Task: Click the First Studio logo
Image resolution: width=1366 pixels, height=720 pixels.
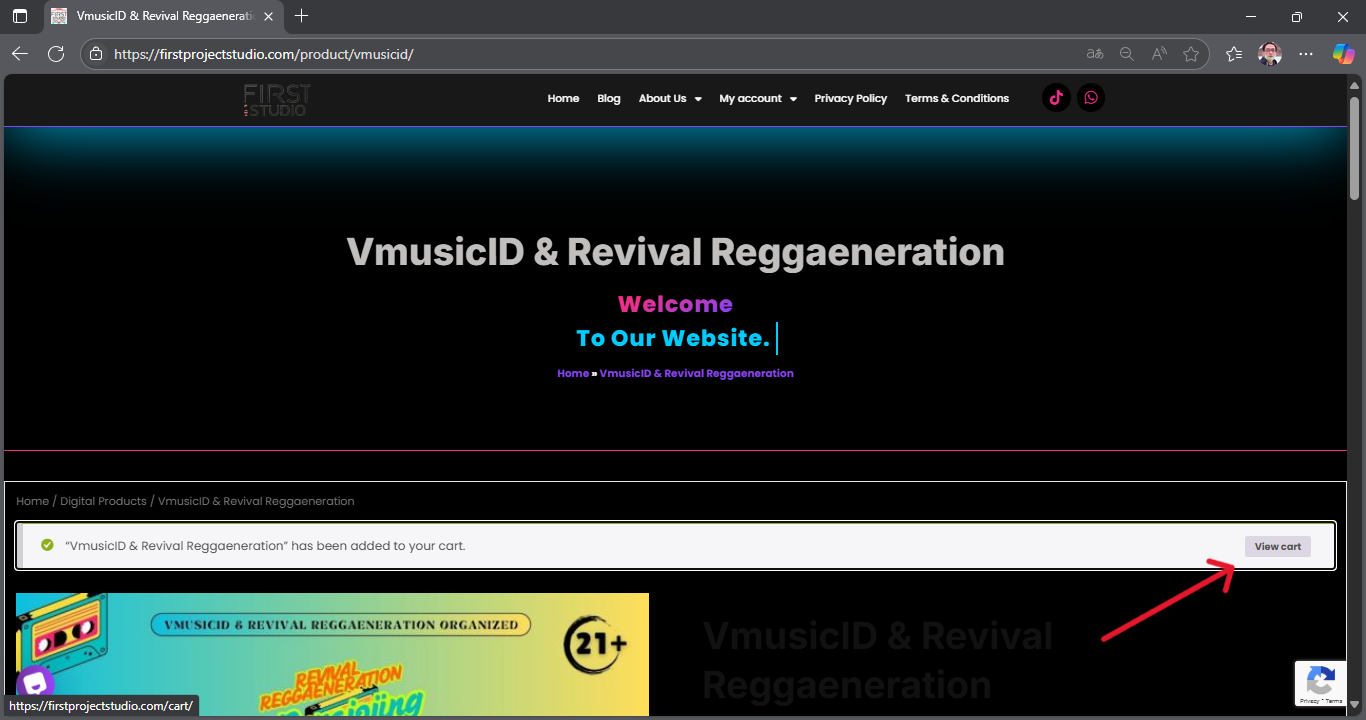Action: [277, 100]
